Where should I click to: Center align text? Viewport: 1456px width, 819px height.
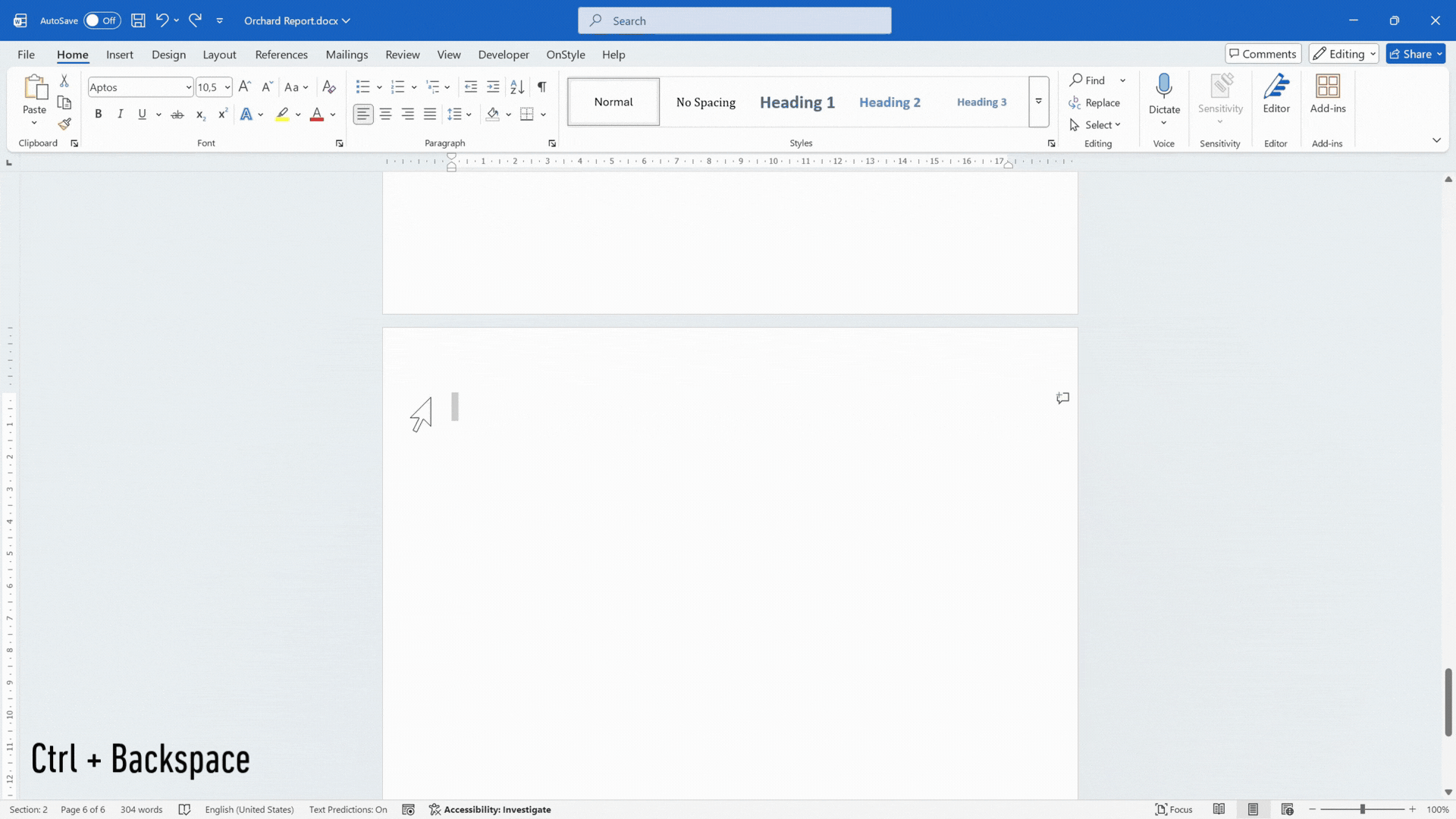[x=385, y=115]
